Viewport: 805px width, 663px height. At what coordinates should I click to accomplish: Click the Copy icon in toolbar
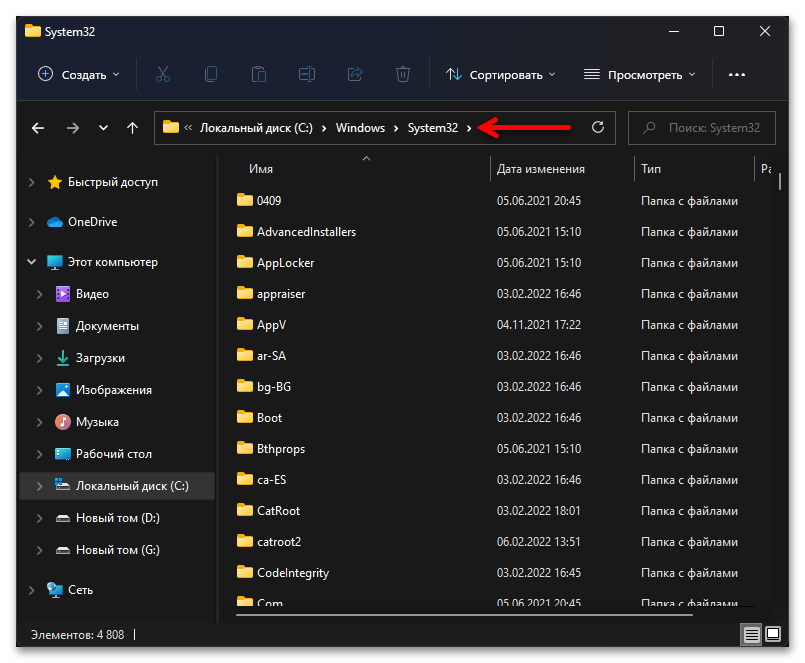point(210,74)
